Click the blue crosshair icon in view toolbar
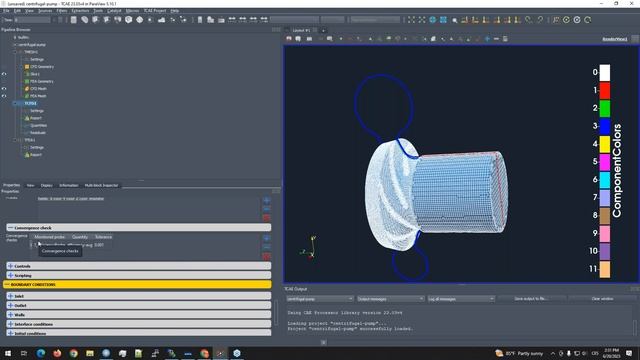640x360 pixels. coord(487,39)
